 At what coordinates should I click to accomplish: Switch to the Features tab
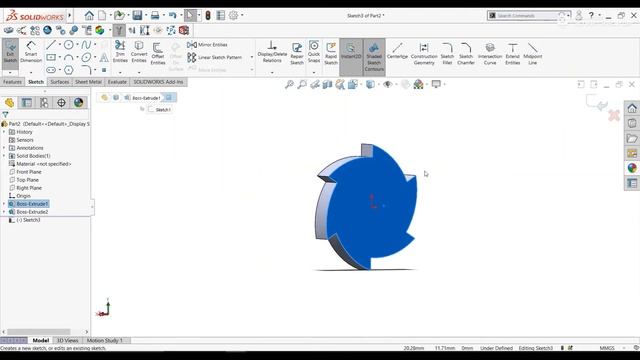[x=12, y=82]
